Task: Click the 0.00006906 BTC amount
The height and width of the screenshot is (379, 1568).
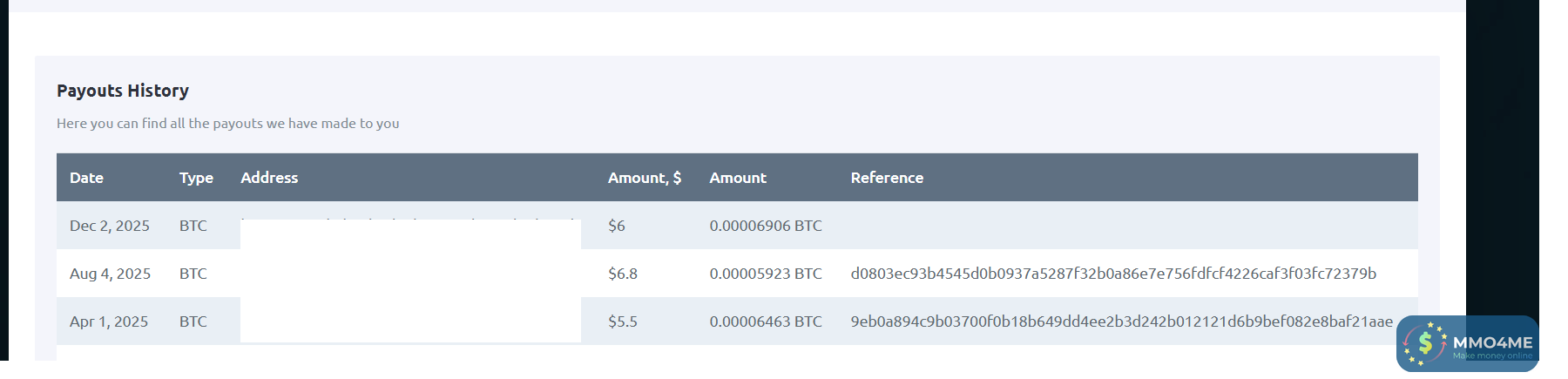Action: [766, 226]
